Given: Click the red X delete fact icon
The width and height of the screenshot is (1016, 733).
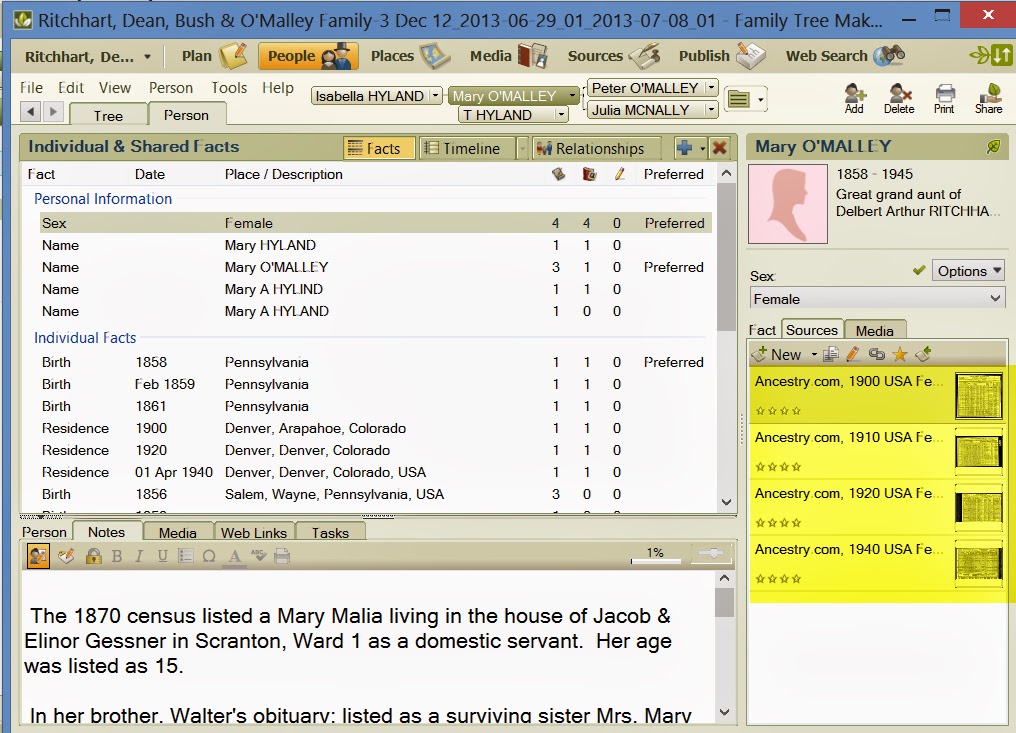Looking at the screenshot, I should (x=719, y=148).
